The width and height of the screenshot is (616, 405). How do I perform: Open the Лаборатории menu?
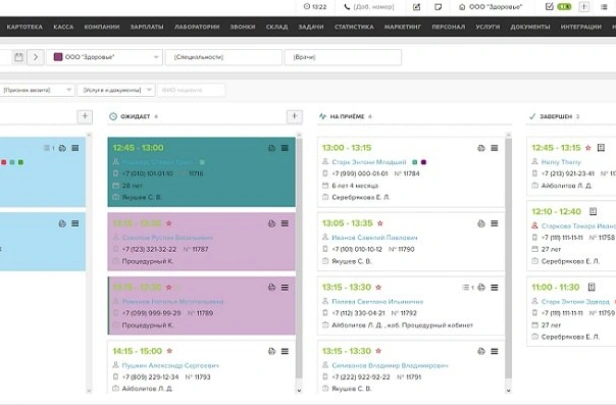(196, 27)
